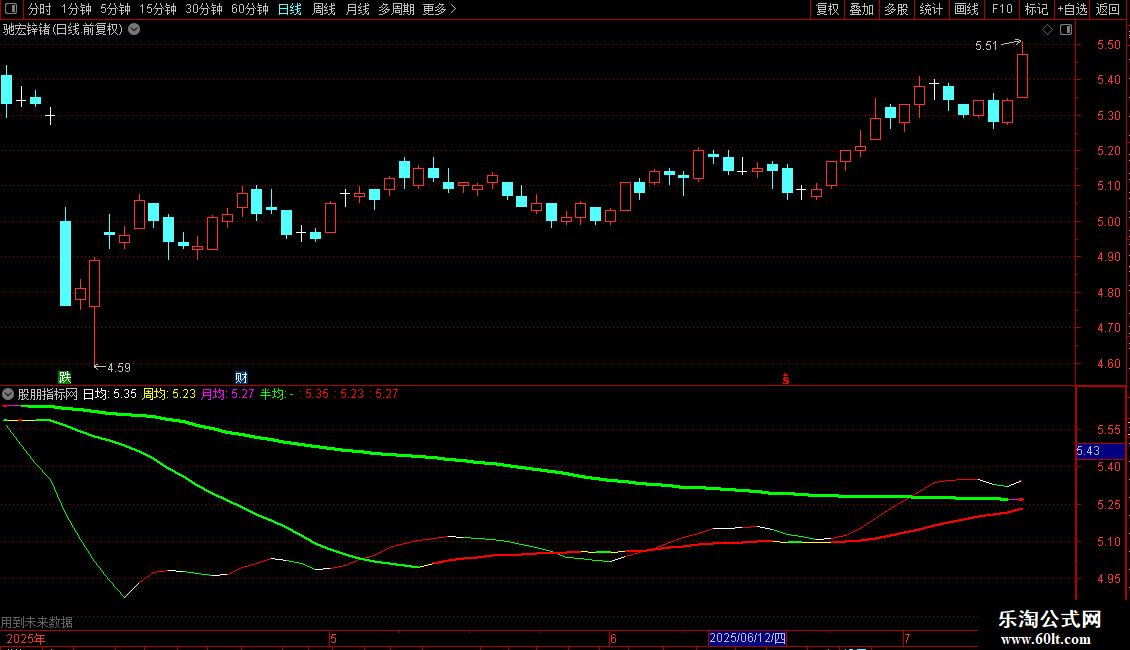
Task: Click the panel layout icon at top-left
Action: coord(11,9)
